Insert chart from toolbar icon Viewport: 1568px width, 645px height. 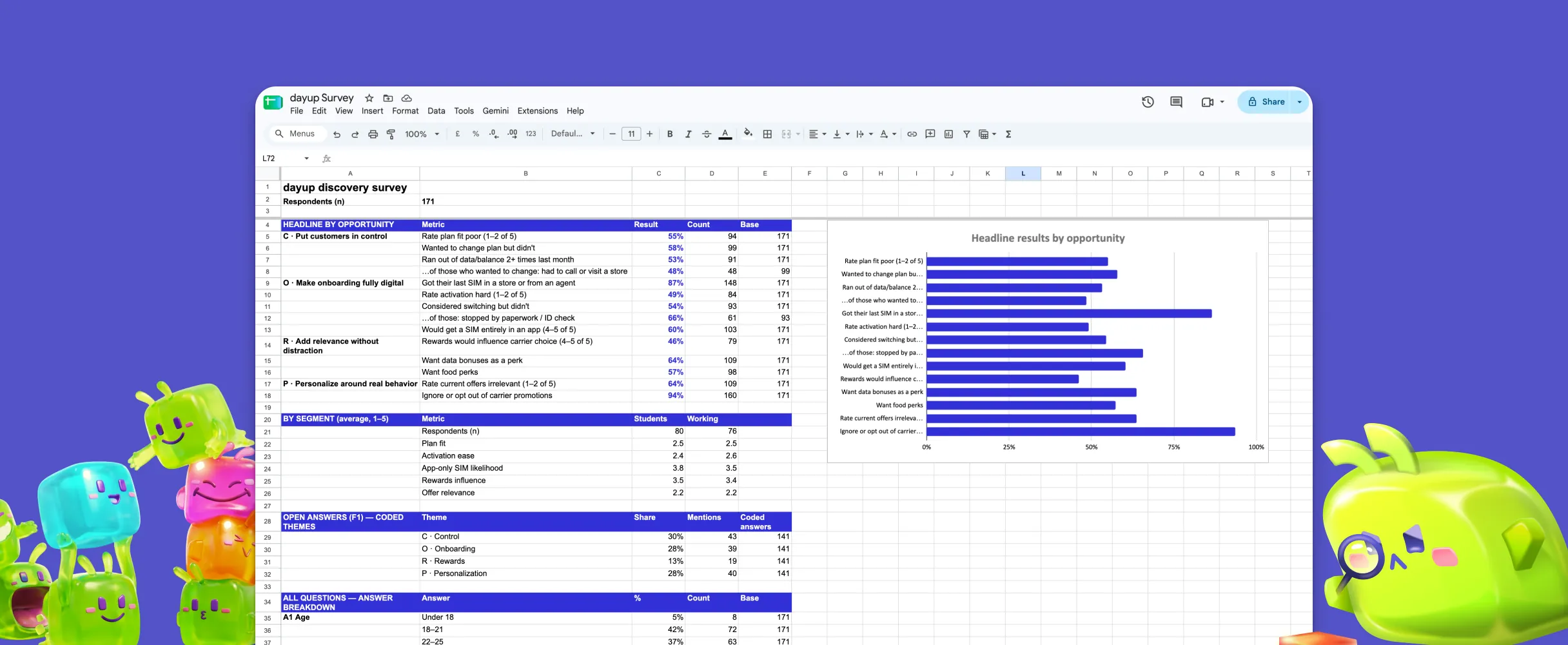click(x=948, y=134)
